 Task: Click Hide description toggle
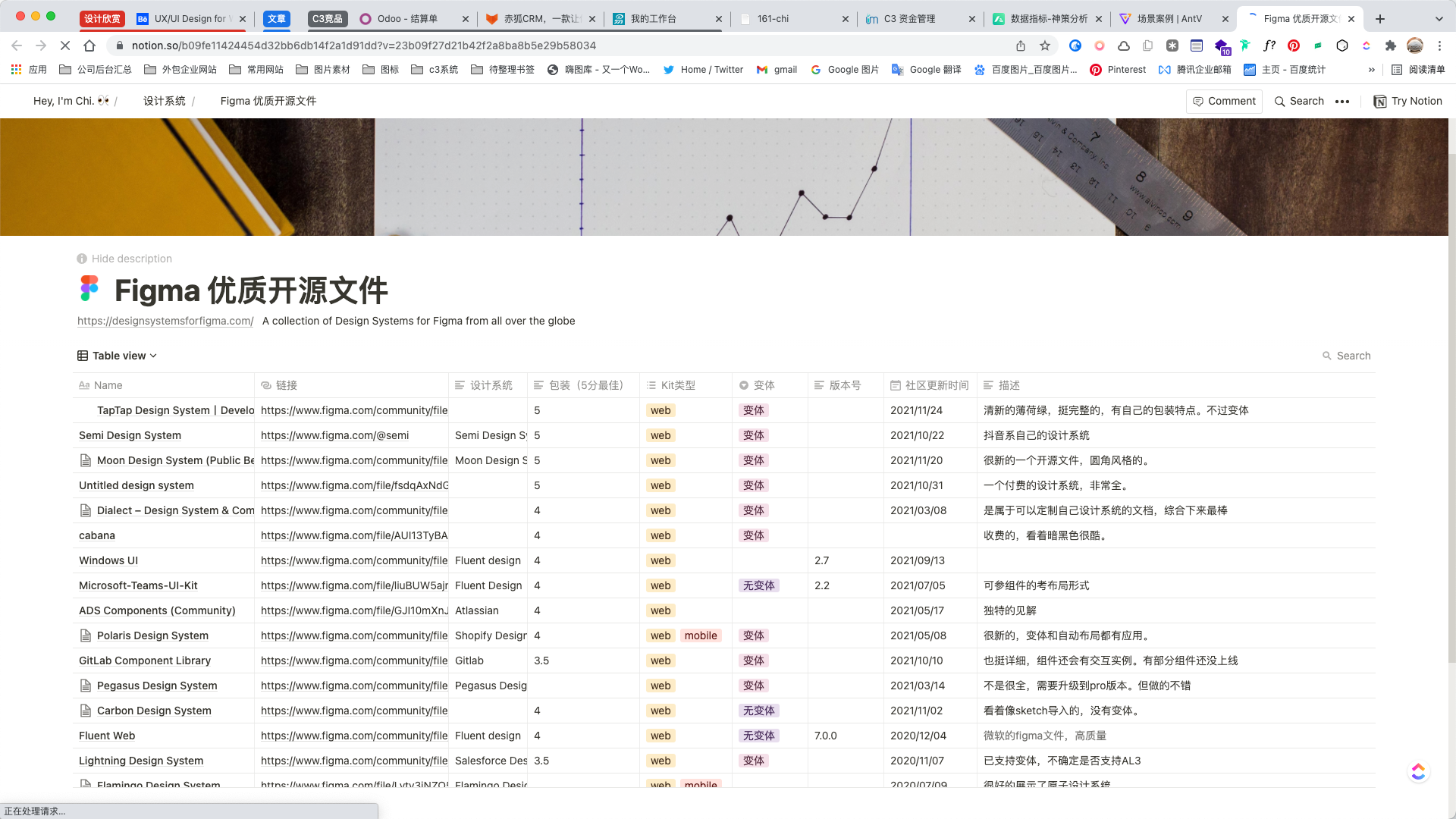(124, 259)
